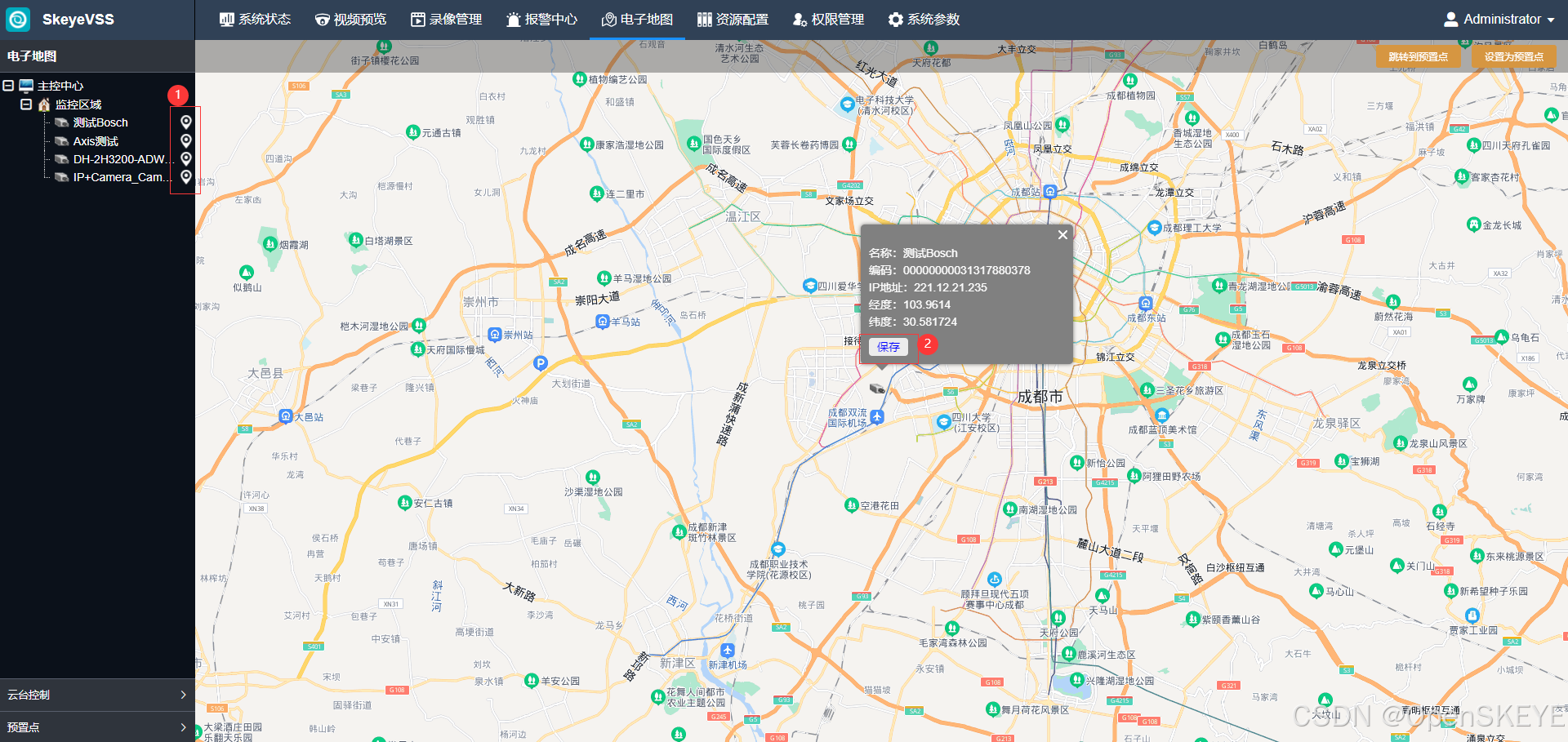
Task: Click the location pin for IP+Camera_Cam
Action: tap(186, 177)
